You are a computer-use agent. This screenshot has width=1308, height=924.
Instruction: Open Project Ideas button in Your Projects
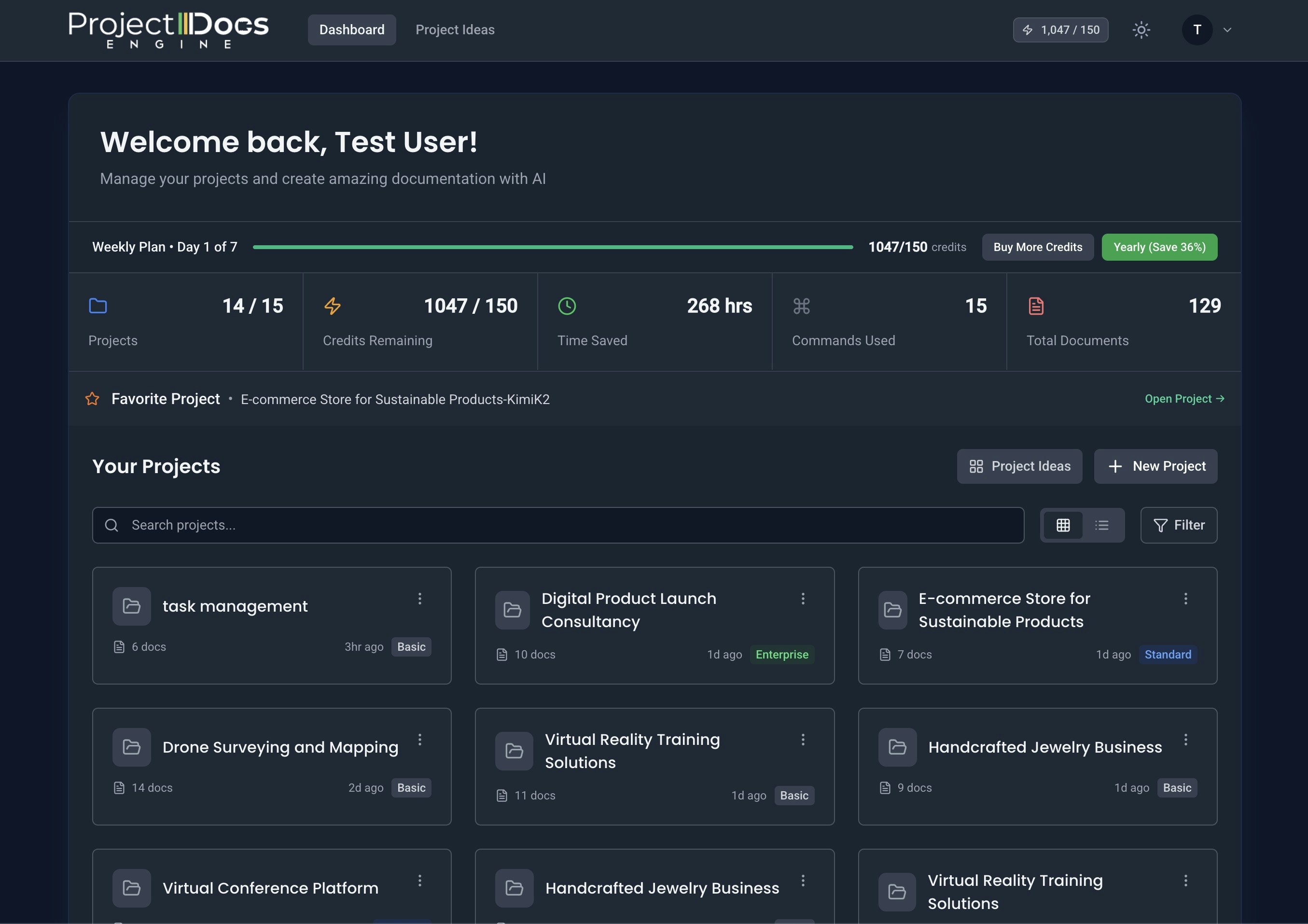(x=1019, y=466)
